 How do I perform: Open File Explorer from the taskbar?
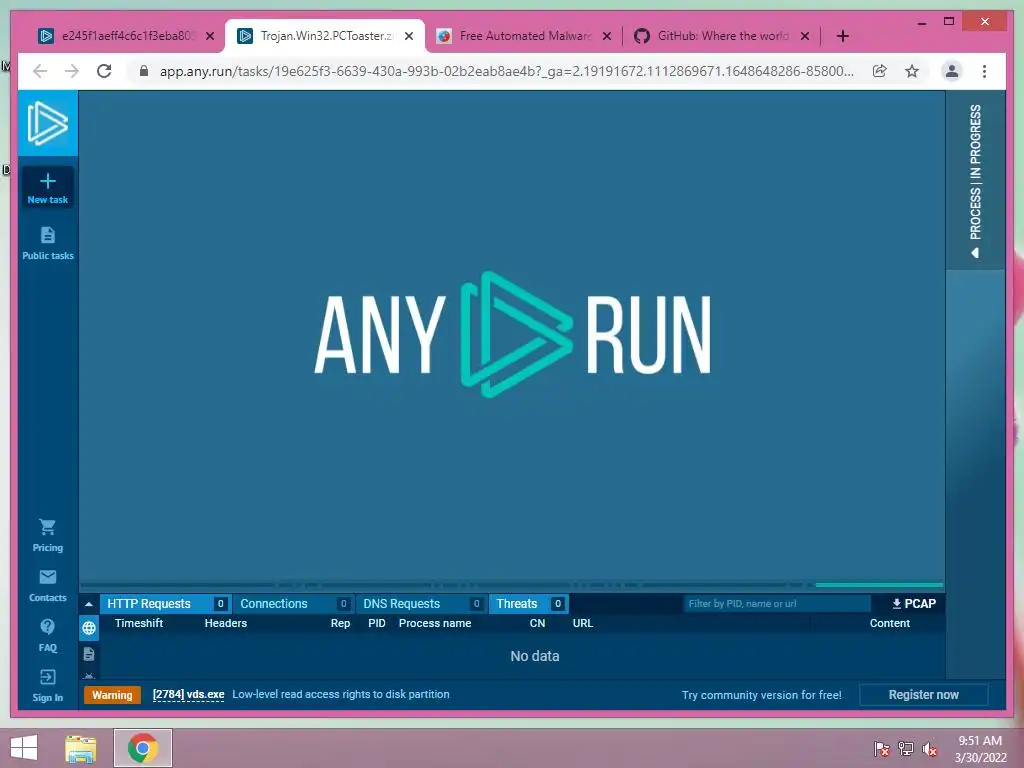coord(81,748)
